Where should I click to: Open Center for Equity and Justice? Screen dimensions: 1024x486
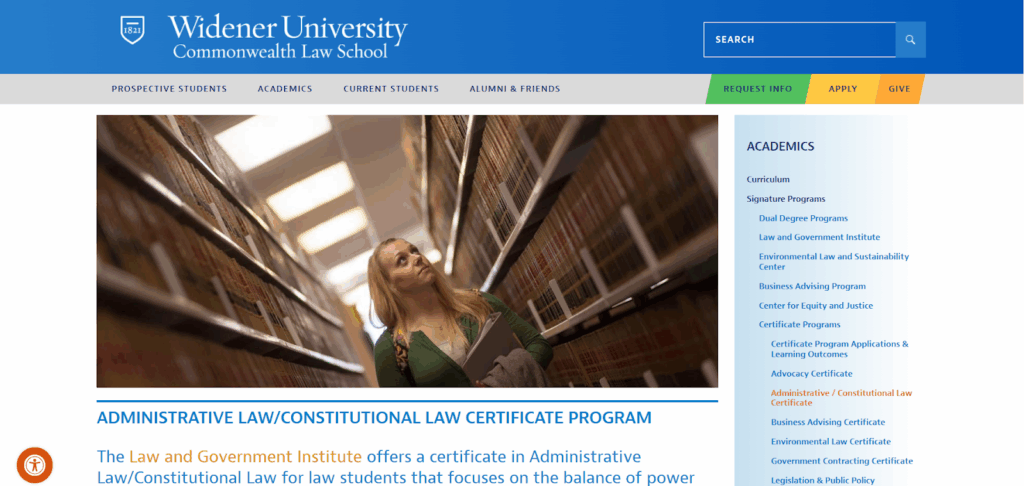816,305
